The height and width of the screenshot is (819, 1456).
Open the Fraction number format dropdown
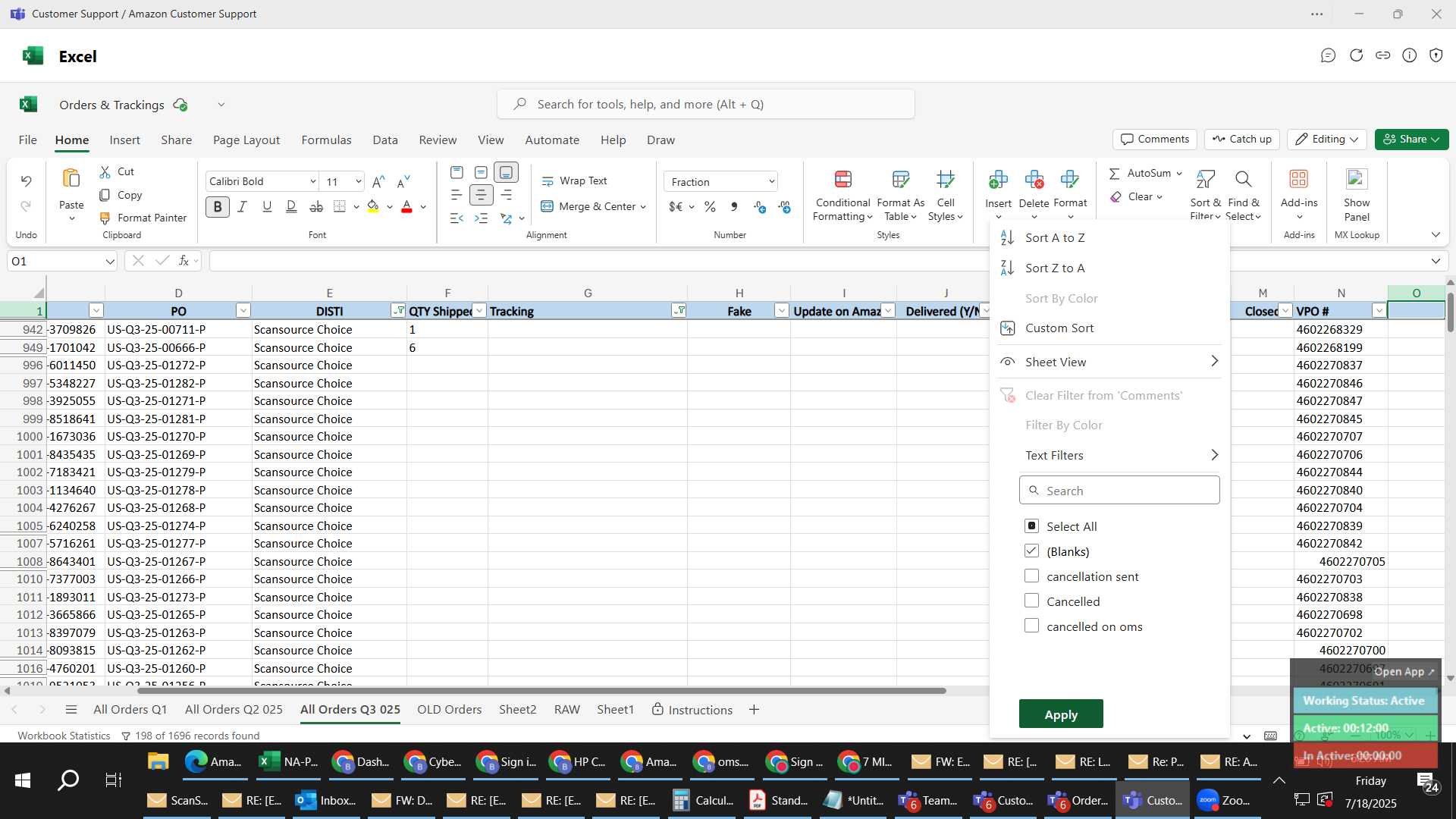(x=771, y=182)
